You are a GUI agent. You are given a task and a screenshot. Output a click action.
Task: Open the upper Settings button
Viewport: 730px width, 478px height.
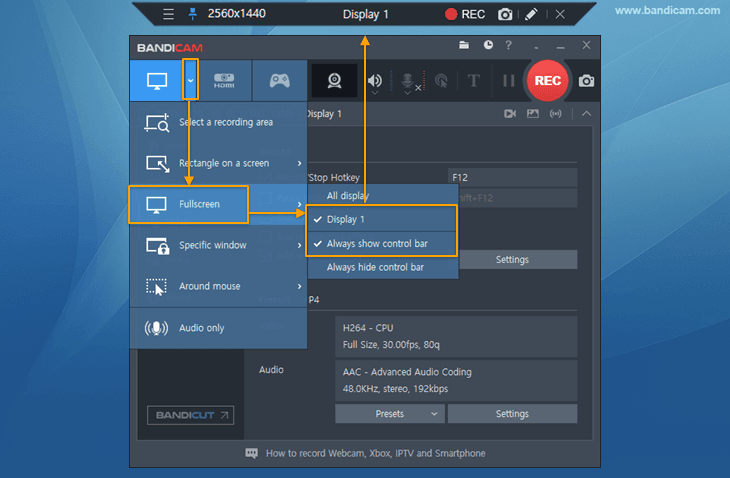(518, 260)
